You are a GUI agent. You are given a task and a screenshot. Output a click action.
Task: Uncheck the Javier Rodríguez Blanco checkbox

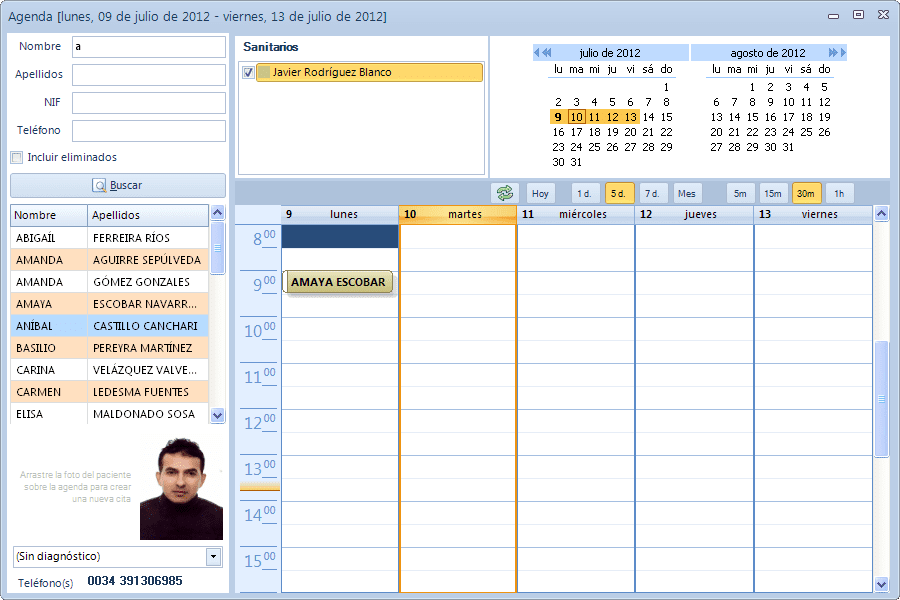click(x=249, y=72)
